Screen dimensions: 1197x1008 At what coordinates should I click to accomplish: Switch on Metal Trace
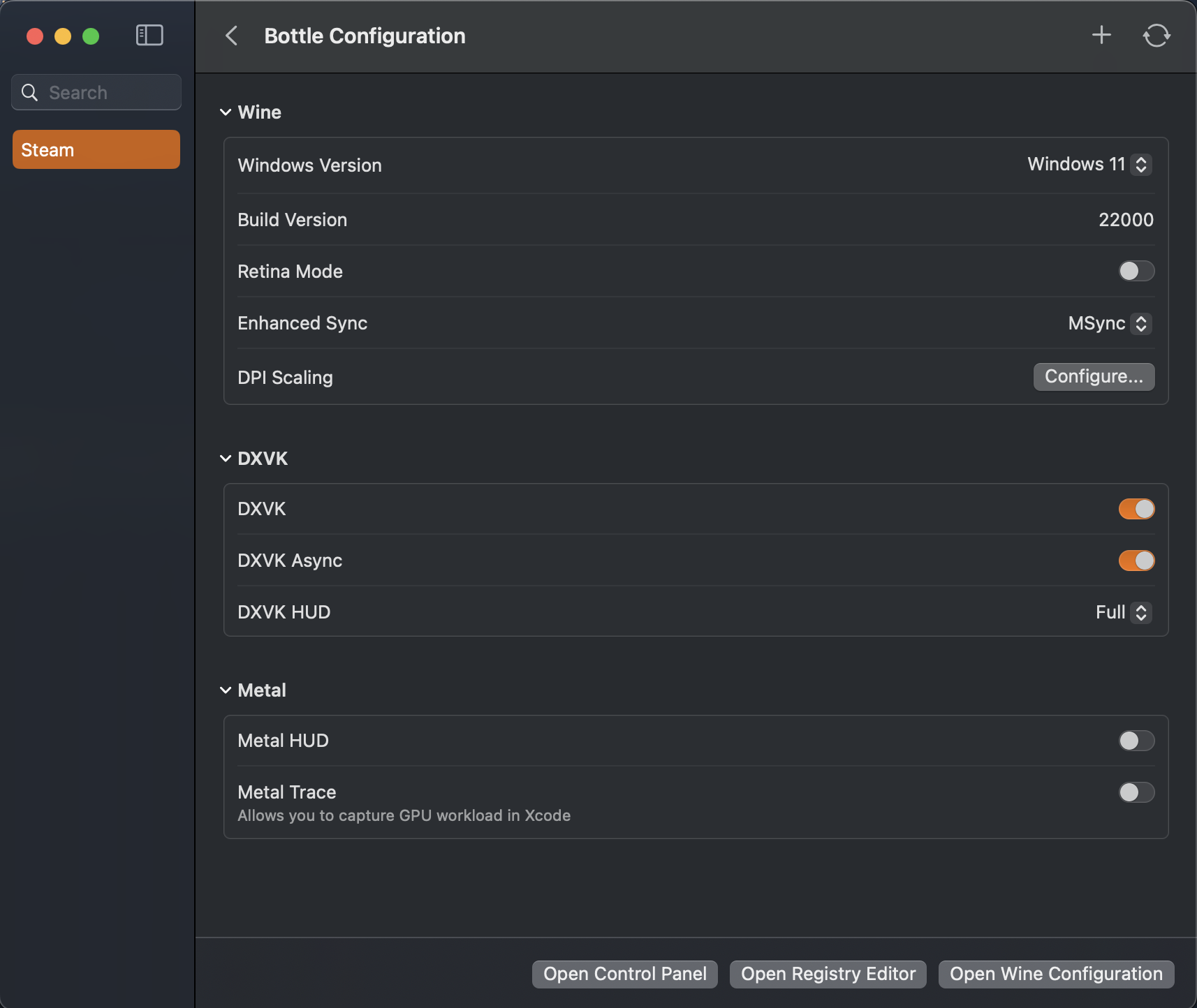click(x=1136, y=792)
